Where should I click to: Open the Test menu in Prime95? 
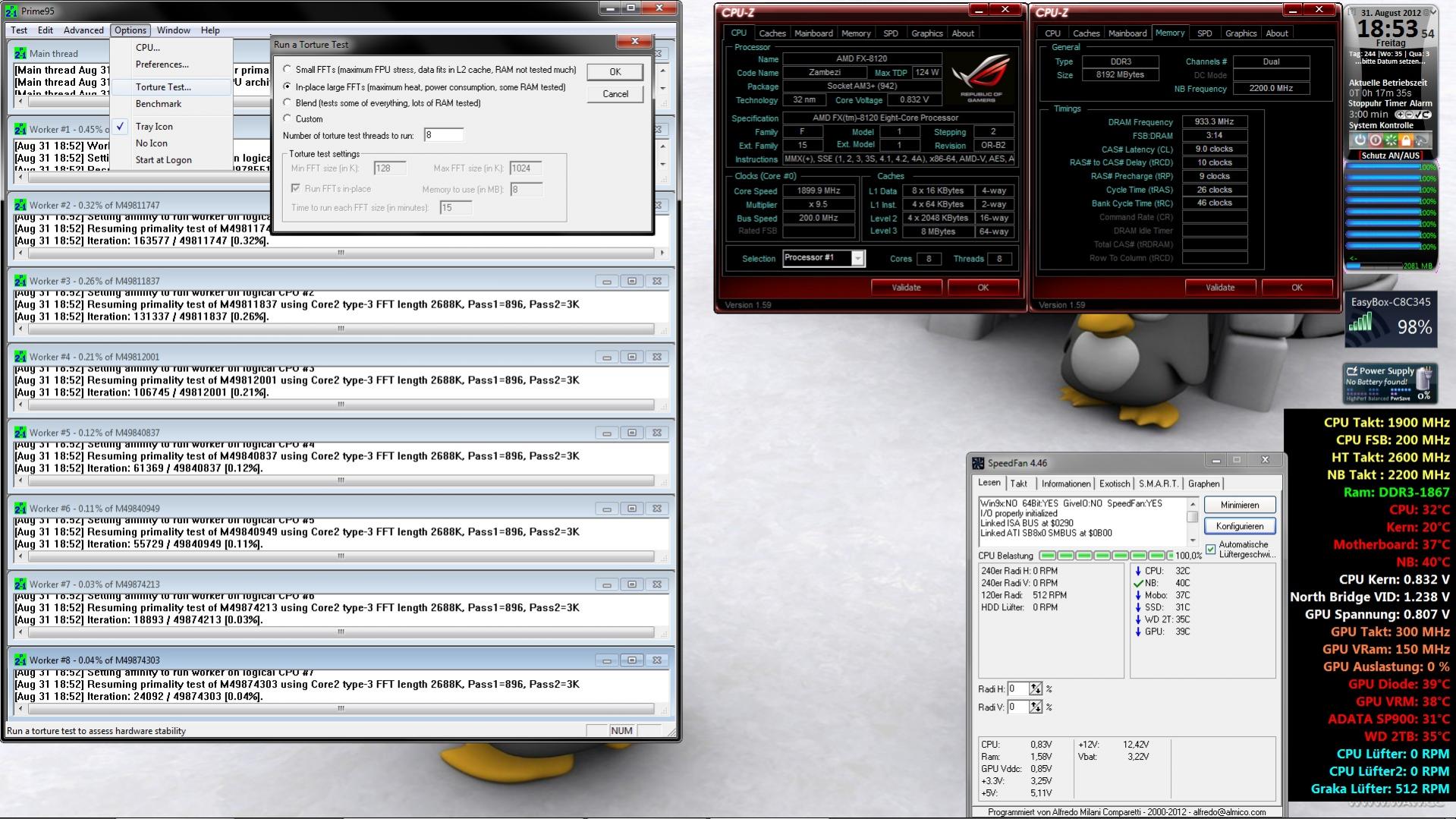[x=19, y=30]
